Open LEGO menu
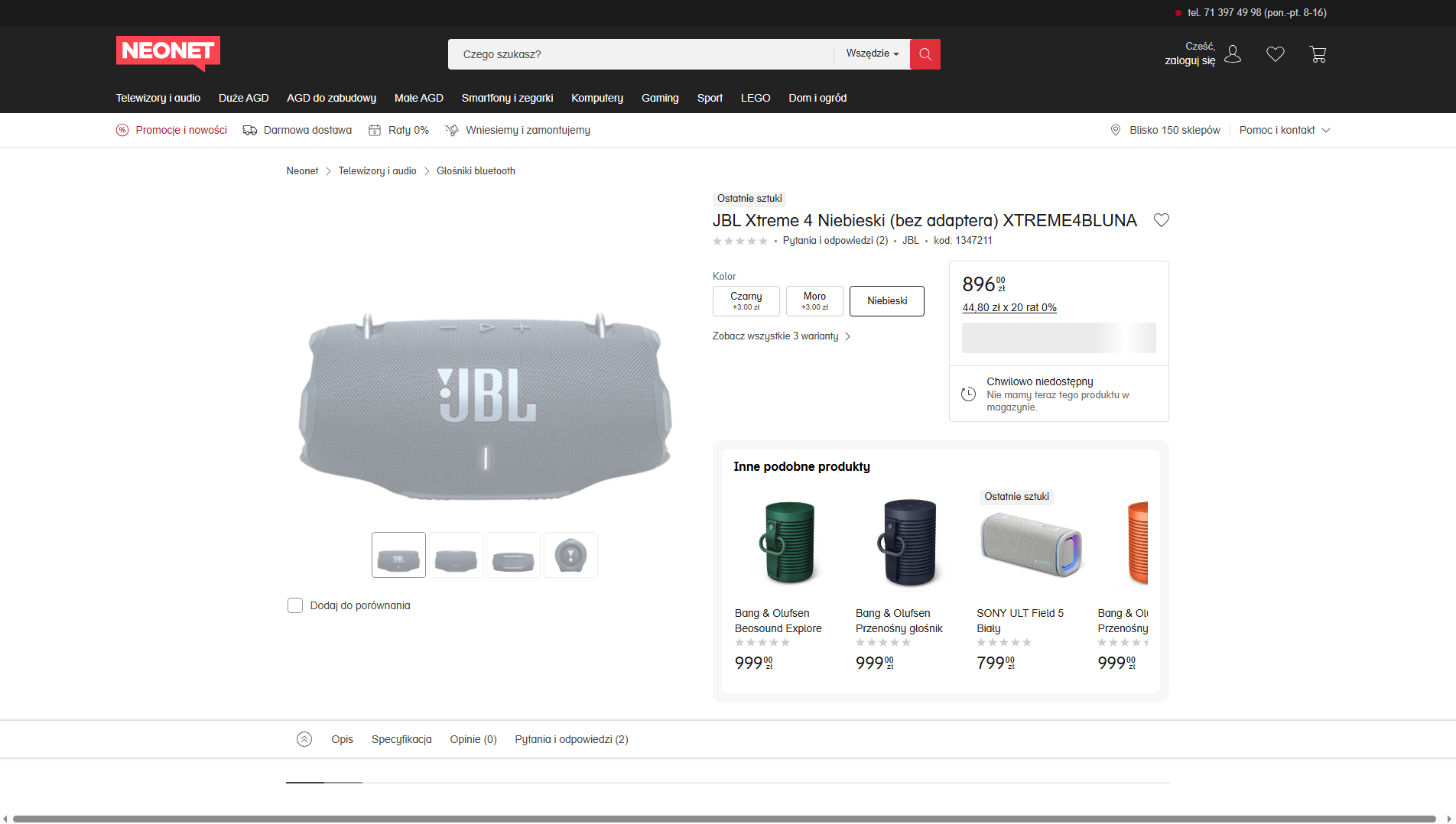This screenshot has width=1456, height=824. tap(756, 98)
